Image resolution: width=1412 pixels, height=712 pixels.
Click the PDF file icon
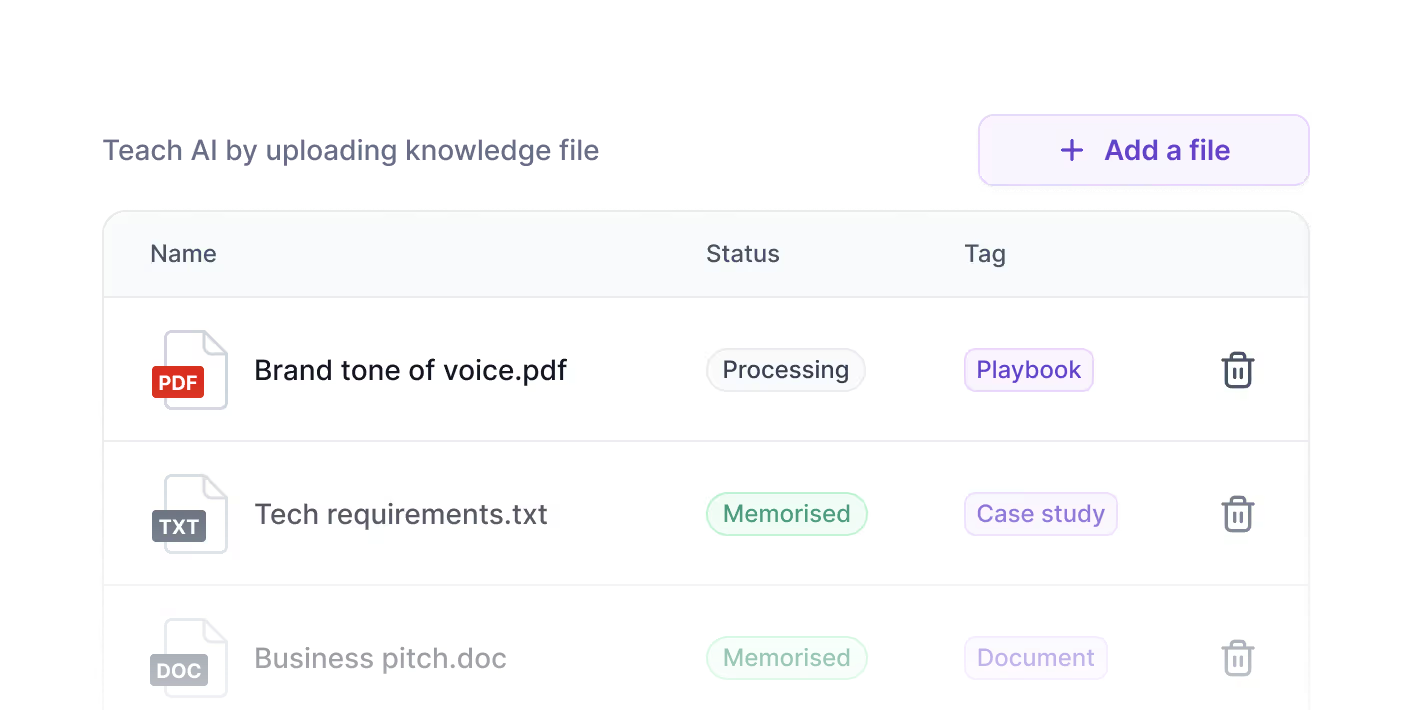[x=190, y=370]
